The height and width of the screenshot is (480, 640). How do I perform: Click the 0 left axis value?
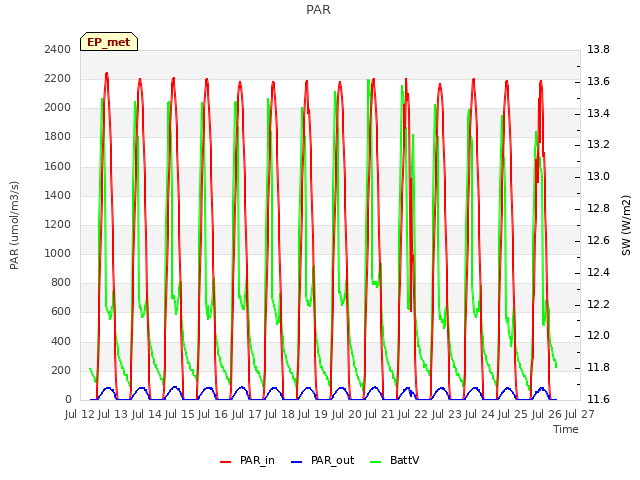click(x=68, y=399)
